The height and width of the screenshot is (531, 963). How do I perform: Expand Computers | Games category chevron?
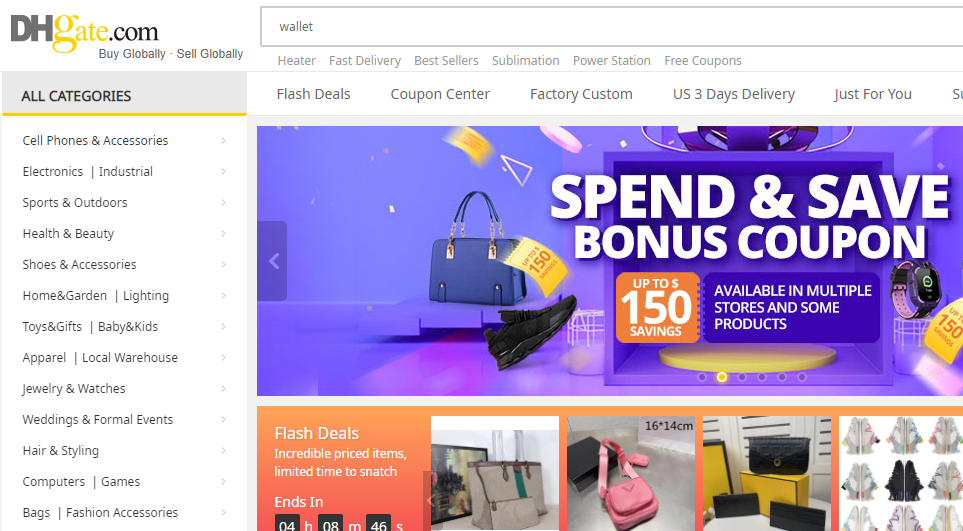click(224, 481)
